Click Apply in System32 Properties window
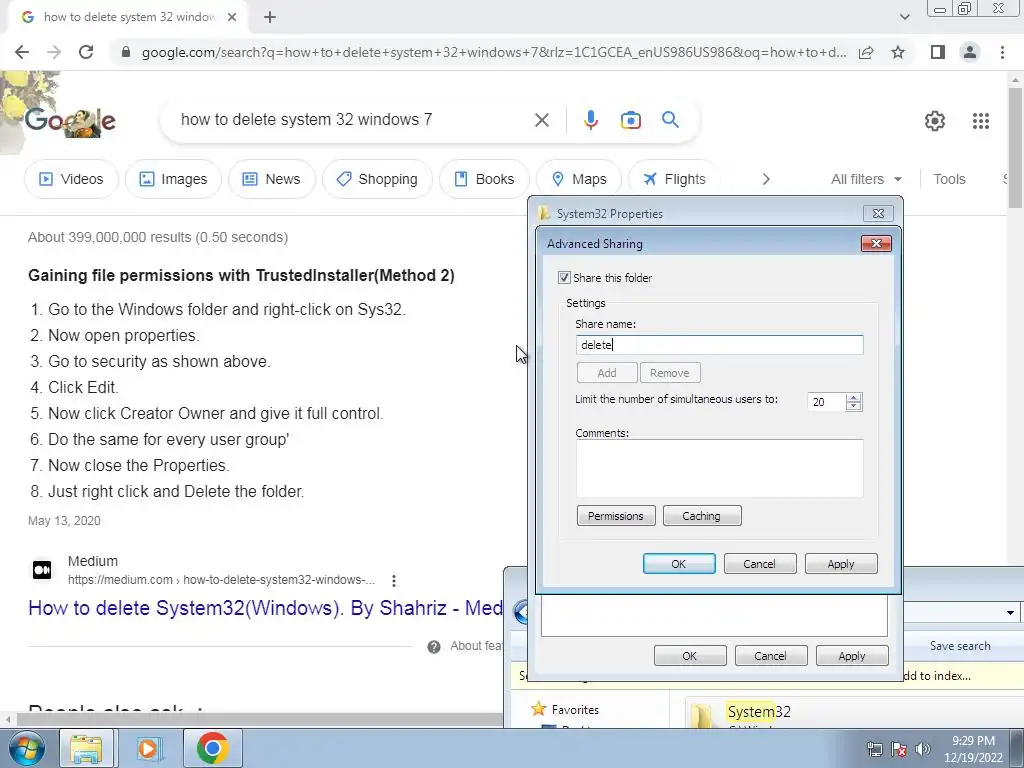 pos(852,656)
